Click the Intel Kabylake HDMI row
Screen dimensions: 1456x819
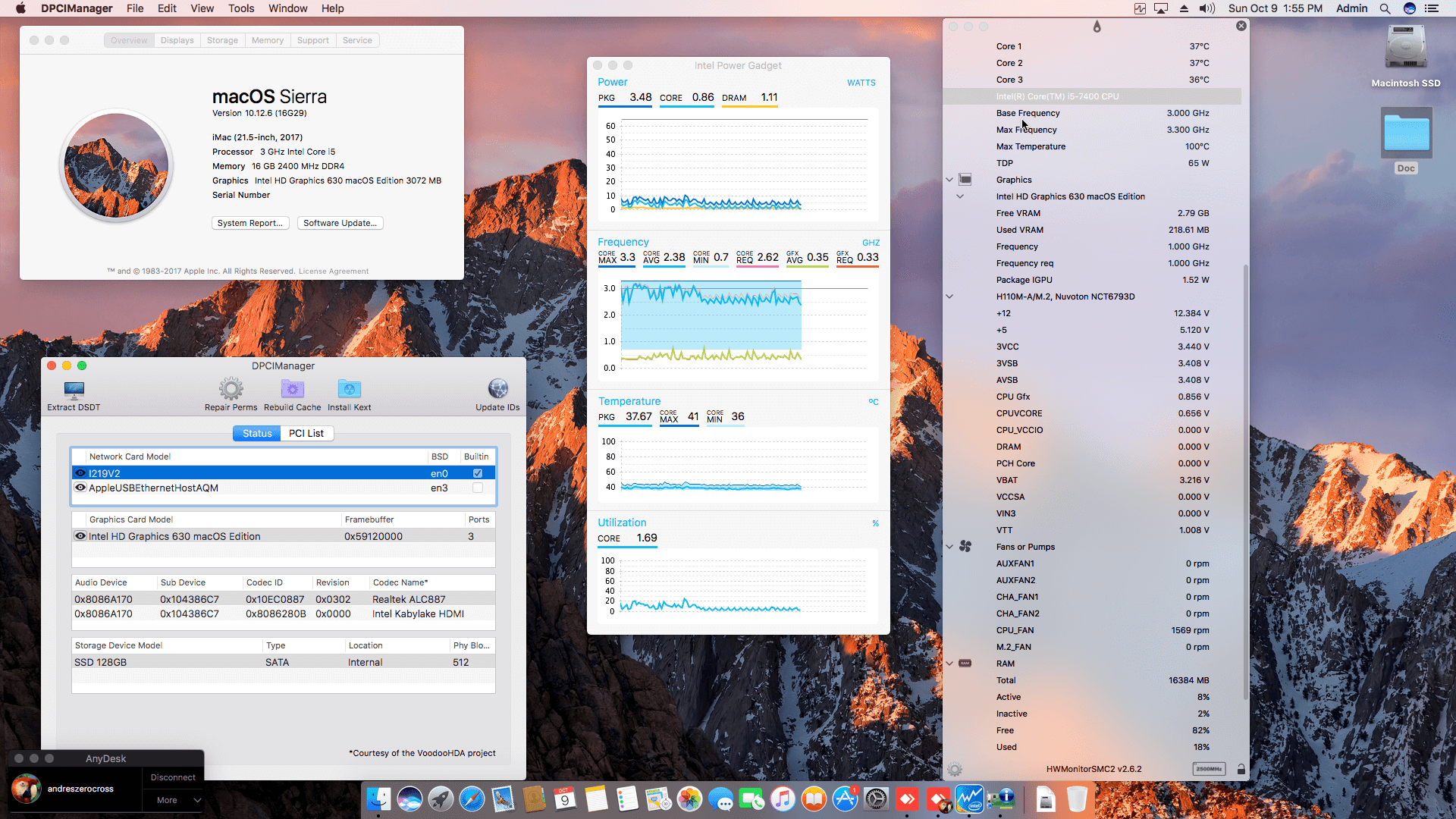pos(284,613)
